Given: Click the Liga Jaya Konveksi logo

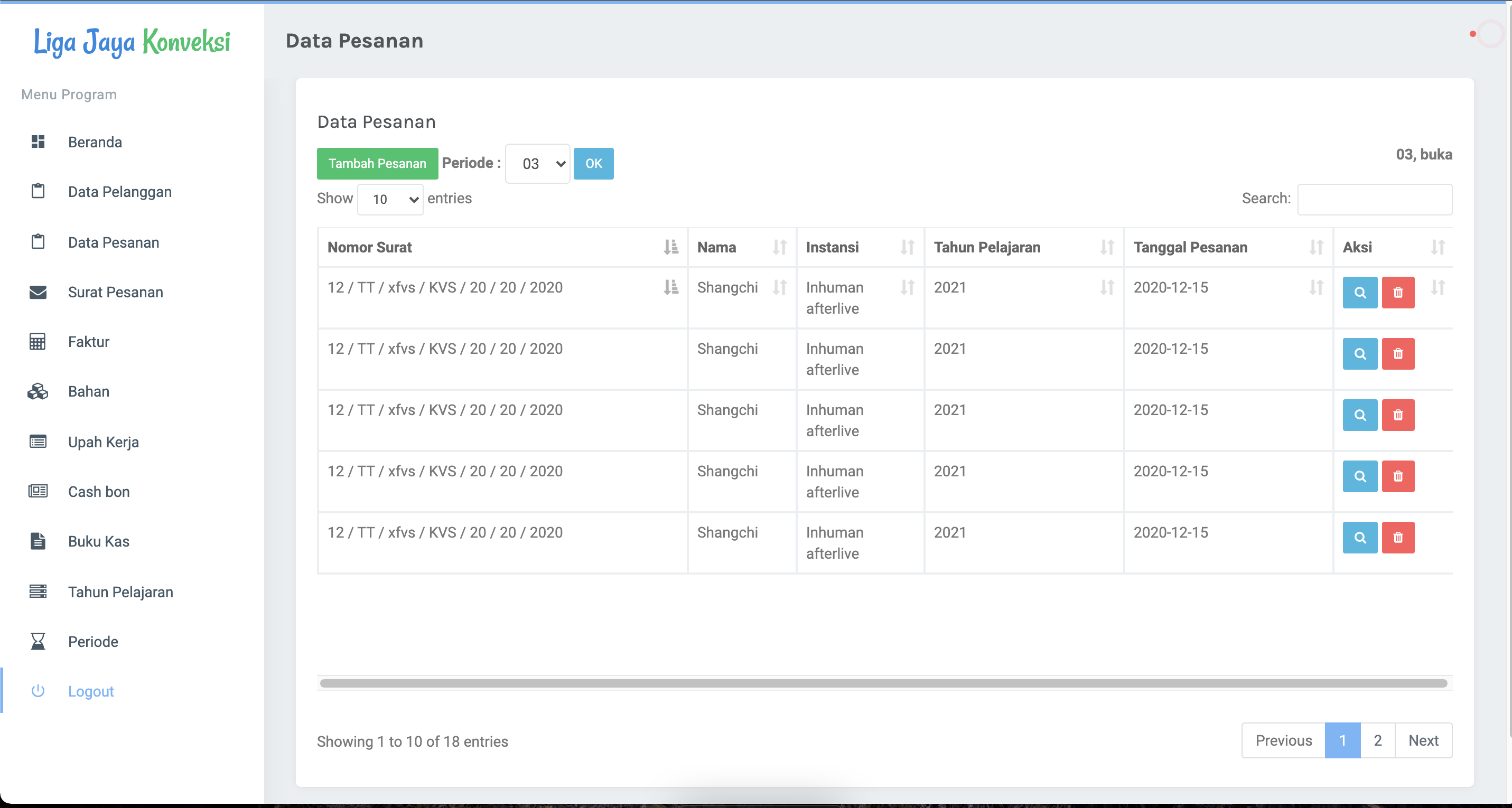Looking at the screenshot, I should [x=132, y=42].
